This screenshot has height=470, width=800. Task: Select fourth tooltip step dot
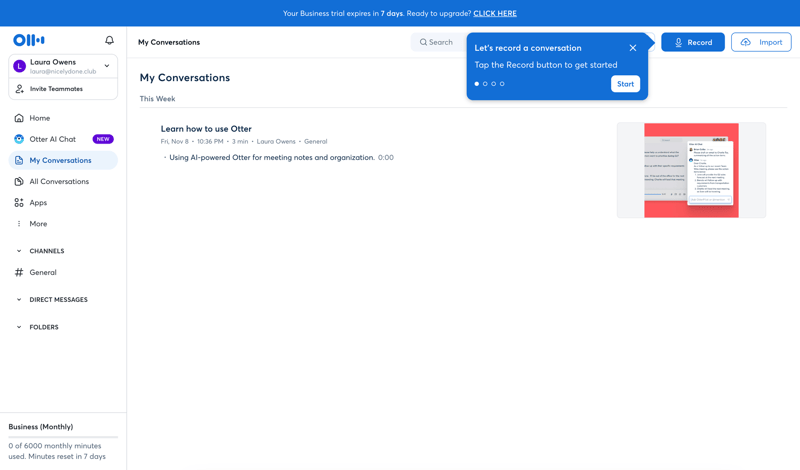(x=502, y=84)
